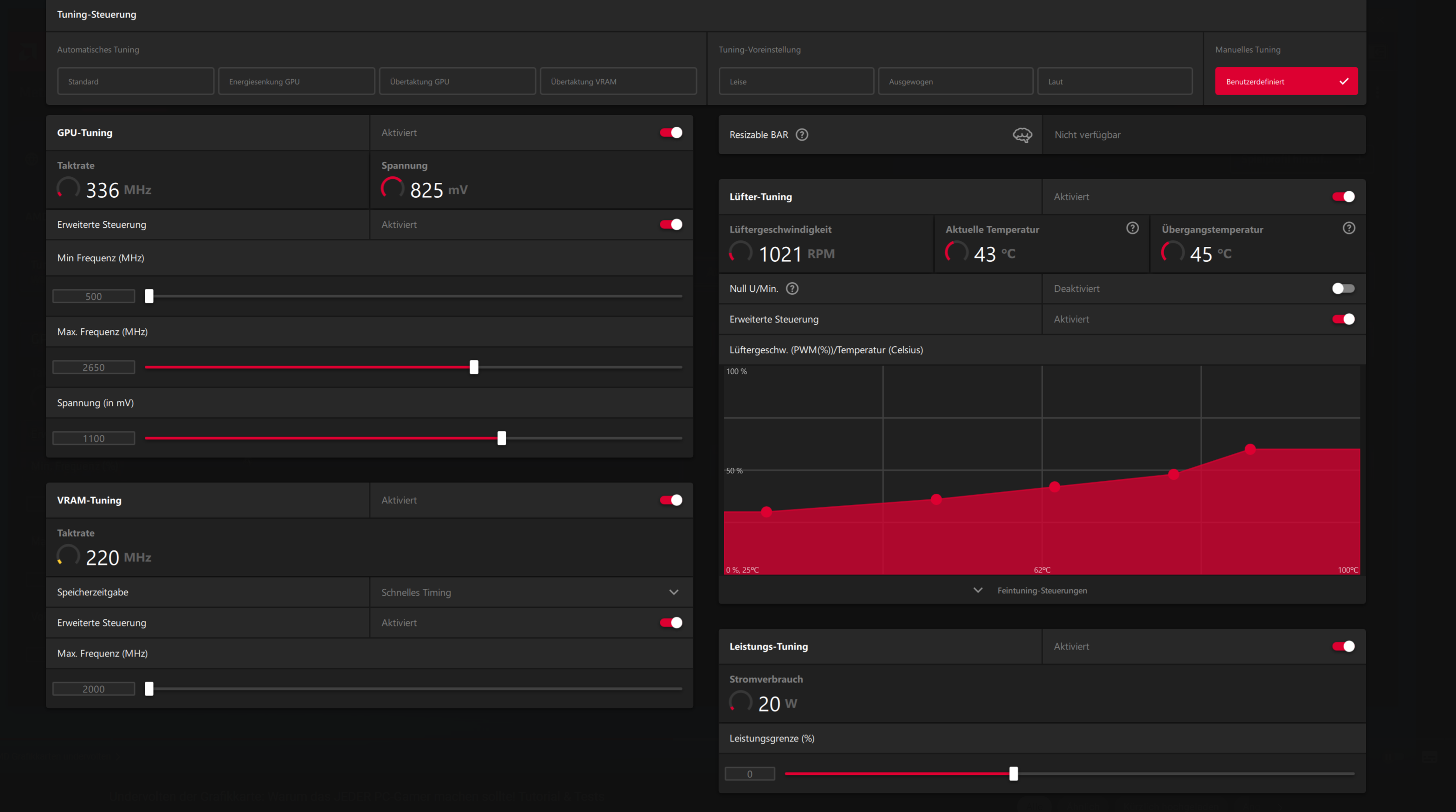This screenshot has width=1456, height=812.
Task: Turn off the VRAM-Tuning toggle
Action: point(671,500)
